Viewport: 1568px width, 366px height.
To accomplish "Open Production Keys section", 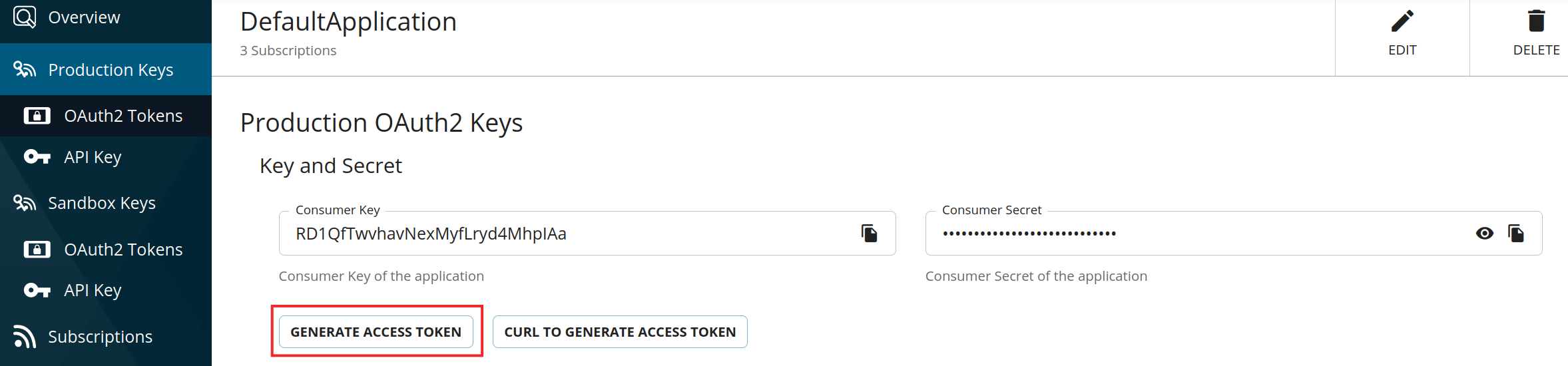I will (x=111, y=70).
